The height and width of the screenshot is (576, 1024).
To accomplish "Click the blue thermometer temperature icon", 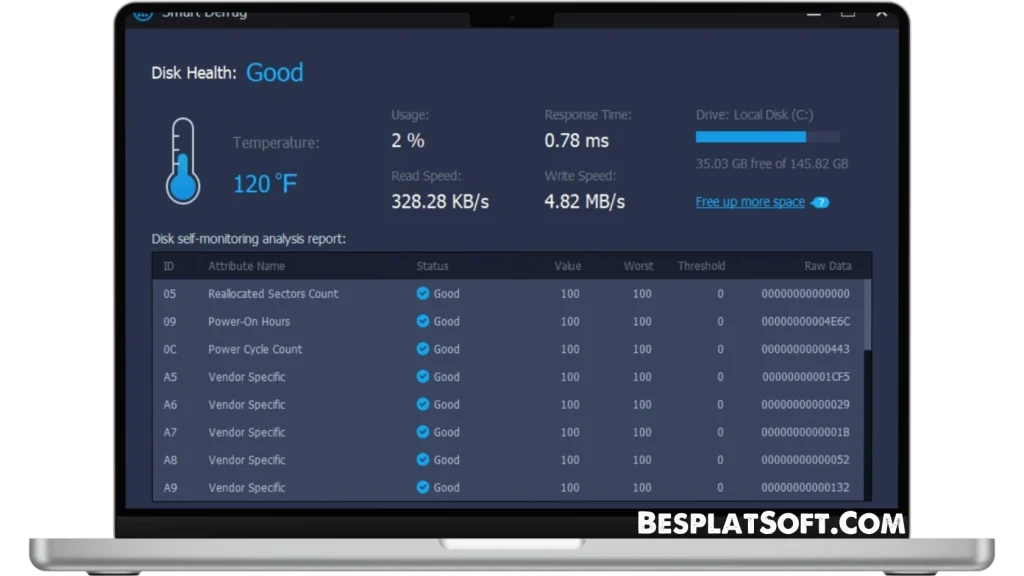I will pyautogui.click(x=182, y=160).
